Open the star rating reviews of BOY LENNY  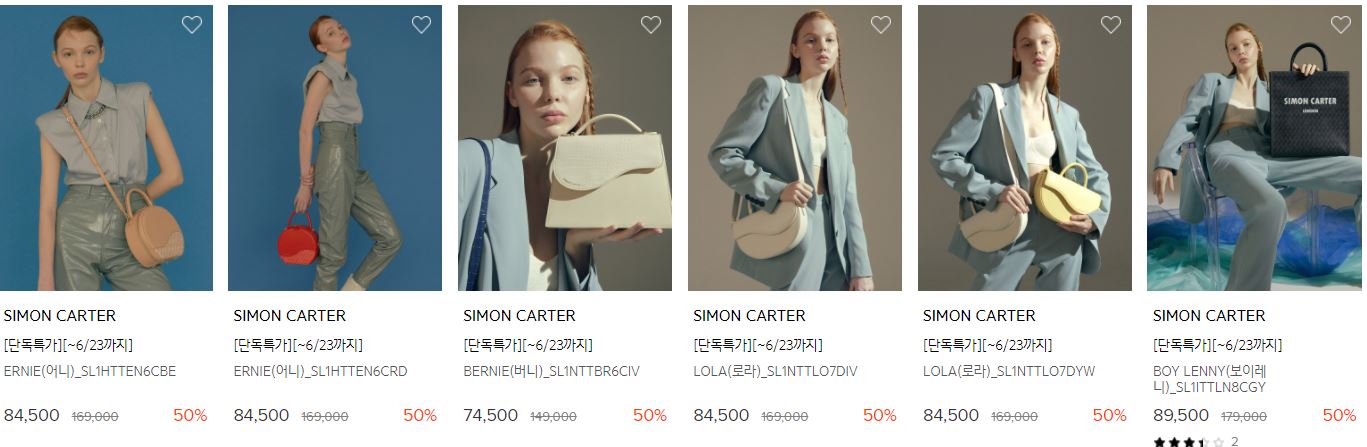coord(1196,441)
